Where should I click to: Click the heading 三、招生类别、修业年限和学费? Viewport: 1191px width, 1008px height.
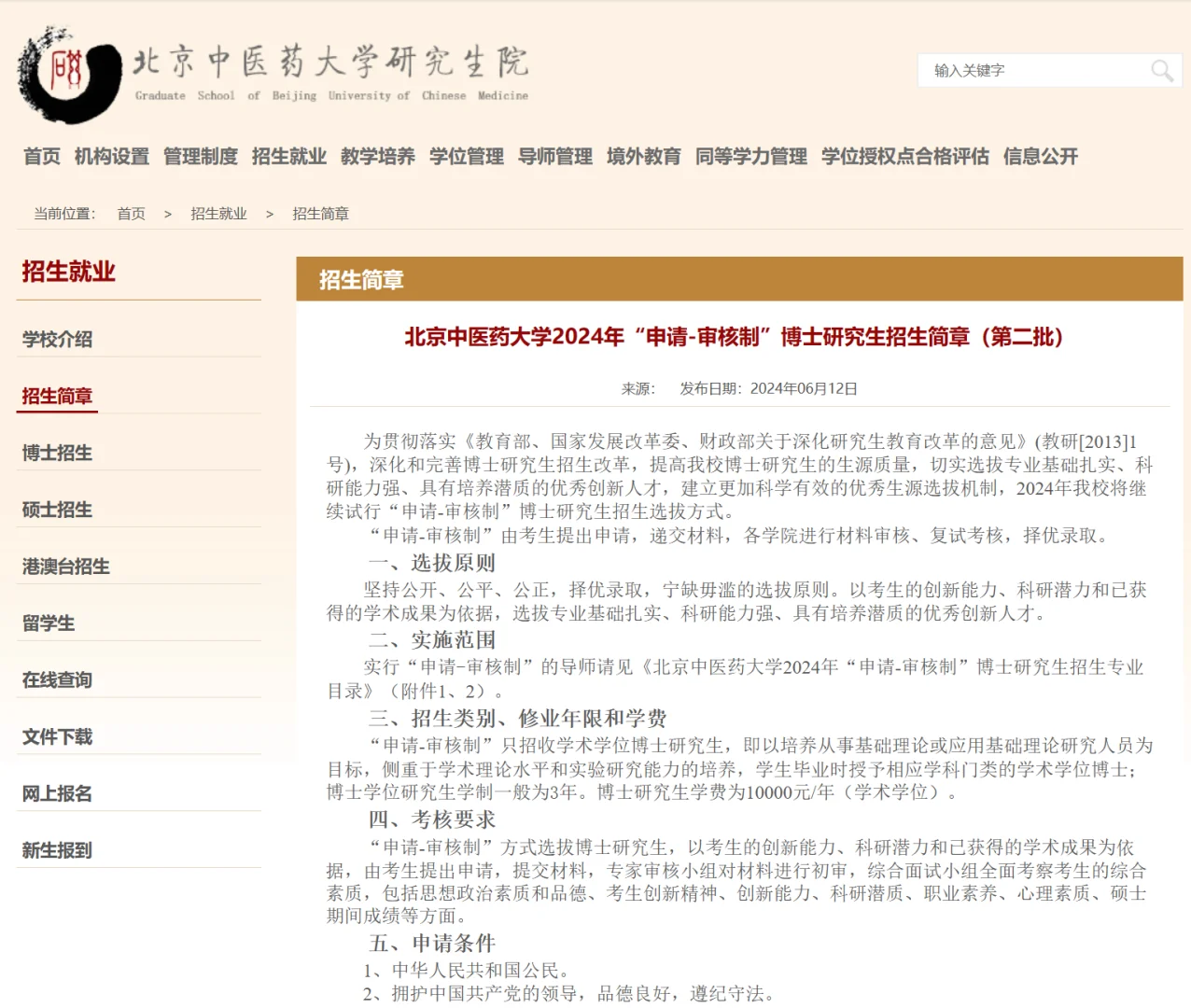click(x=517, y=719)
